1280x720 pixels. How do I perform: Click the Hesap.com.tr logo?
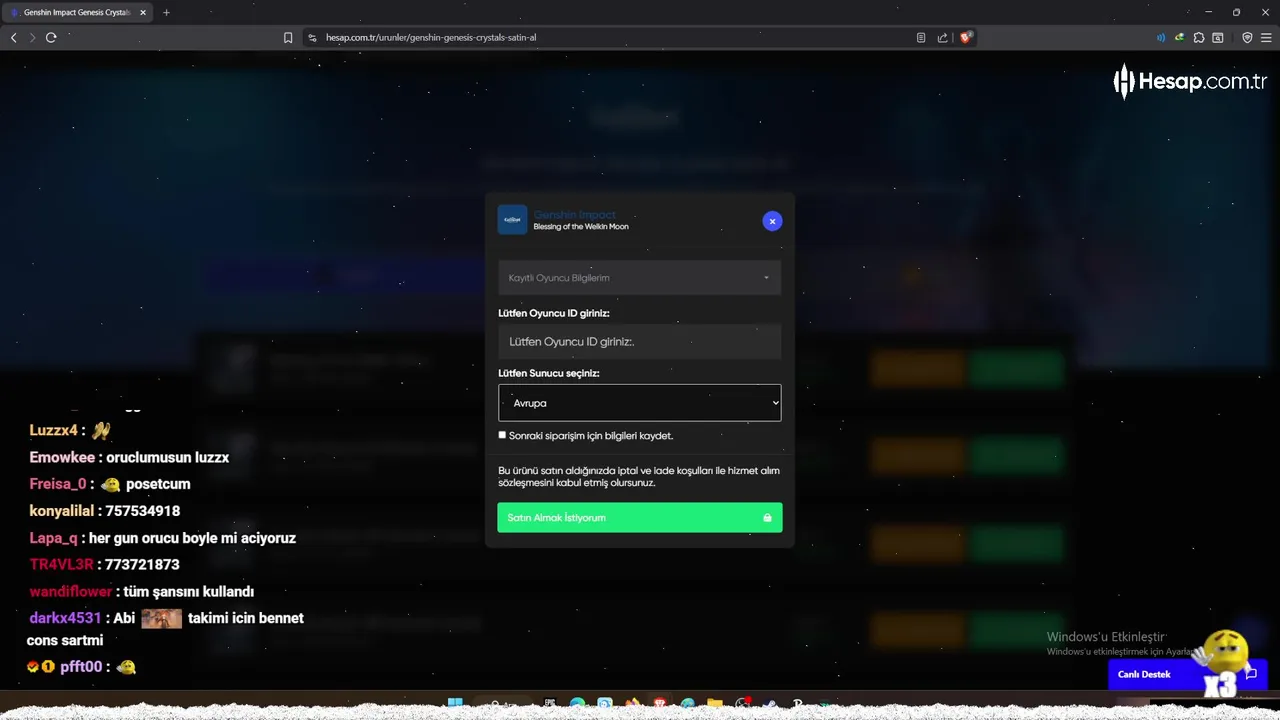click(1190, 82)
